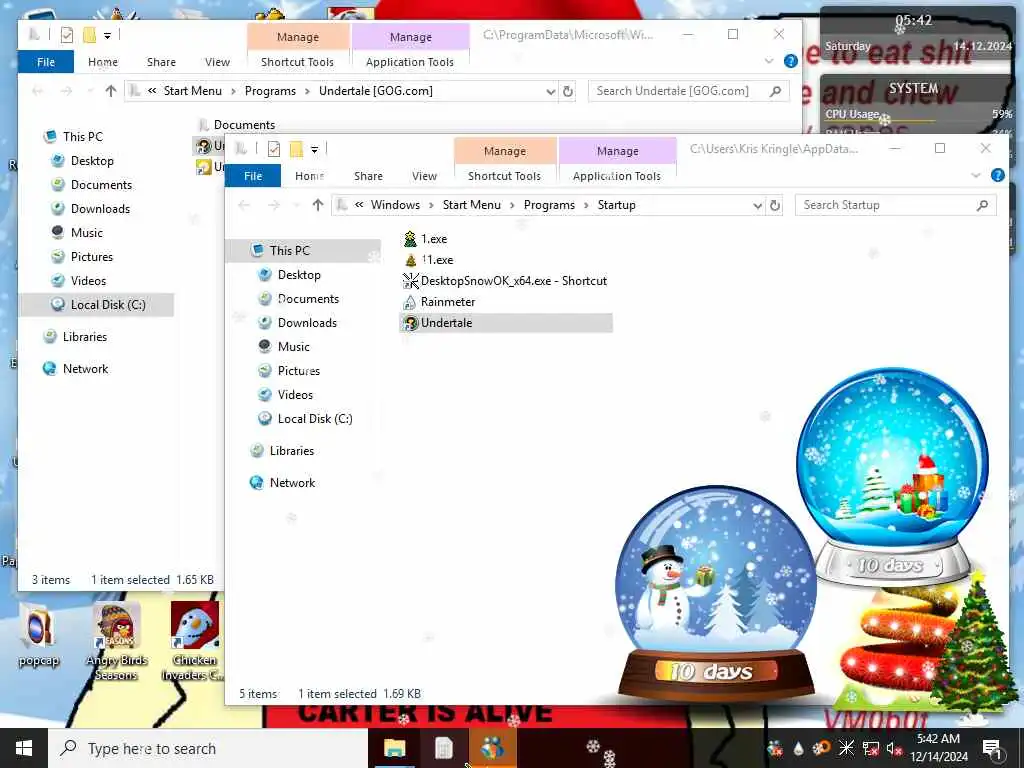
Task: Open Home tab in Startup window
Action: coord(310,176)
